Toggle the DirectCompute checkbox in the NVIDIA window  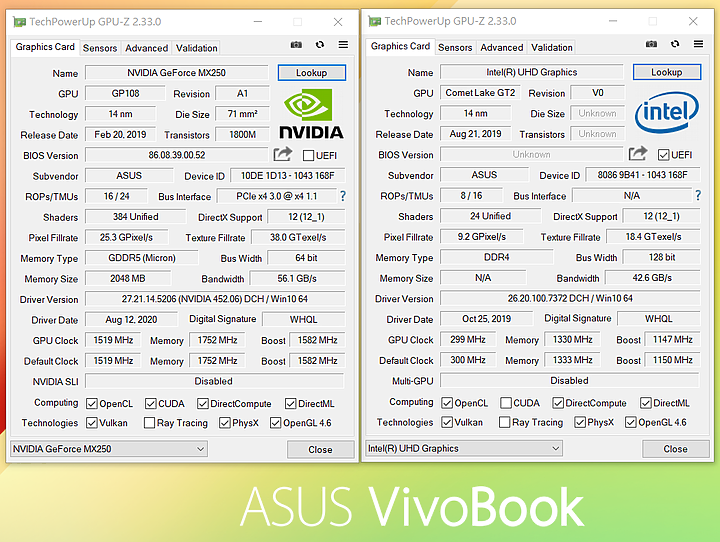click(x=202, y=404)
